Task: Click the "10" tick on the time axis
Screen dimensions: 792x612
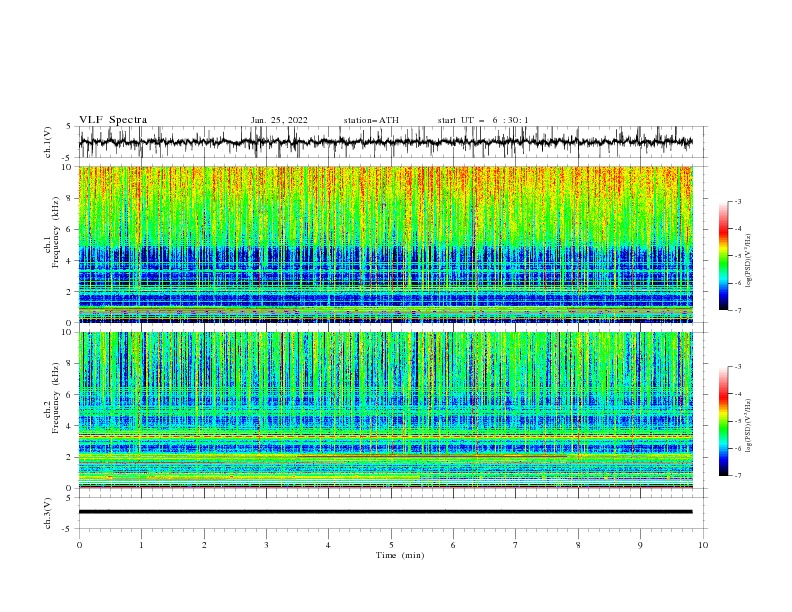Action: (703, 545)
